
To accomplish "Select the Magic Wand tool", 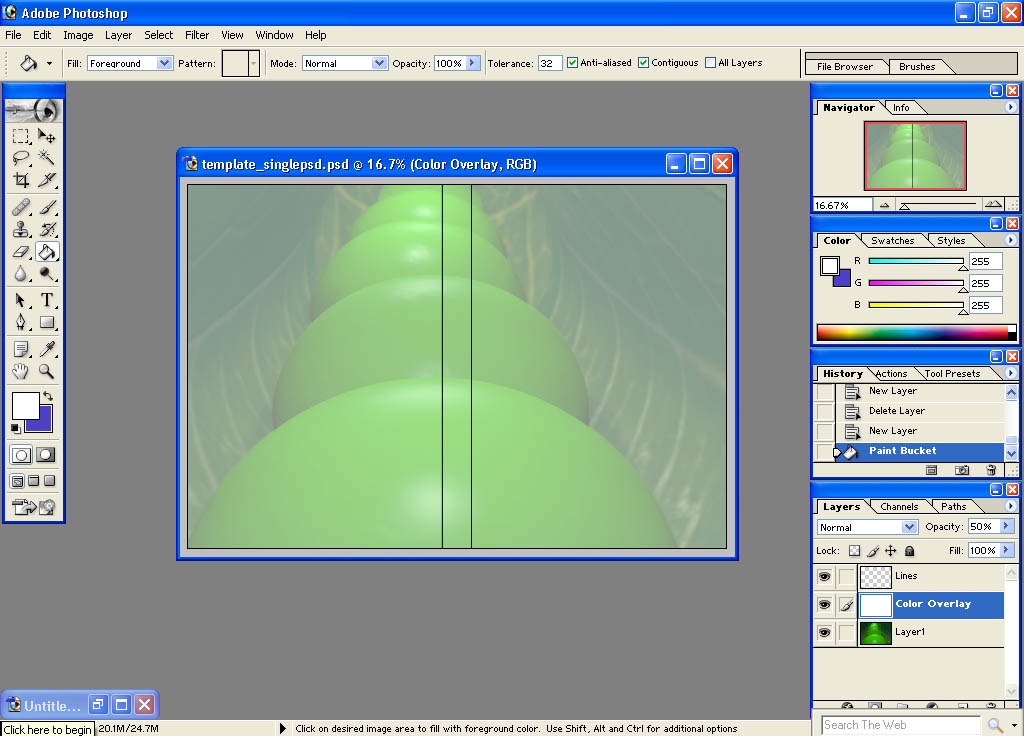I will coord(46,158).
